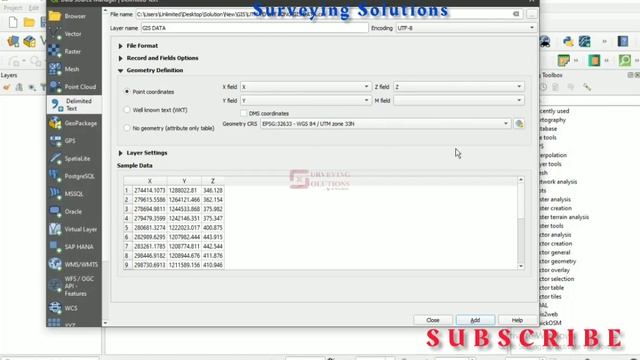Clear the File name field icon
640x360 pixels.
click(516, 14)
